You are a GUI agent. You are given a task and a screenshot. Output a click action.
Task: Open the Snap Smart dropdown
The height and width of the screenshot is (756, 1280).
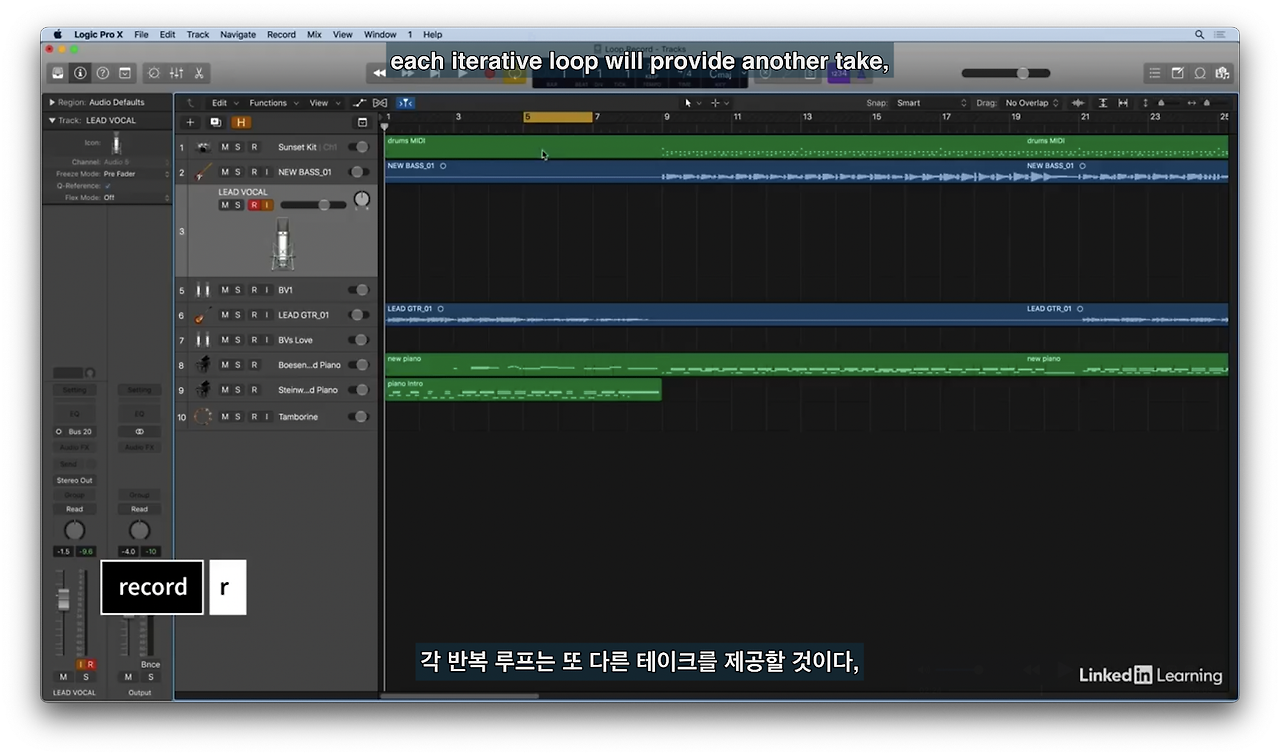point(932,103)
